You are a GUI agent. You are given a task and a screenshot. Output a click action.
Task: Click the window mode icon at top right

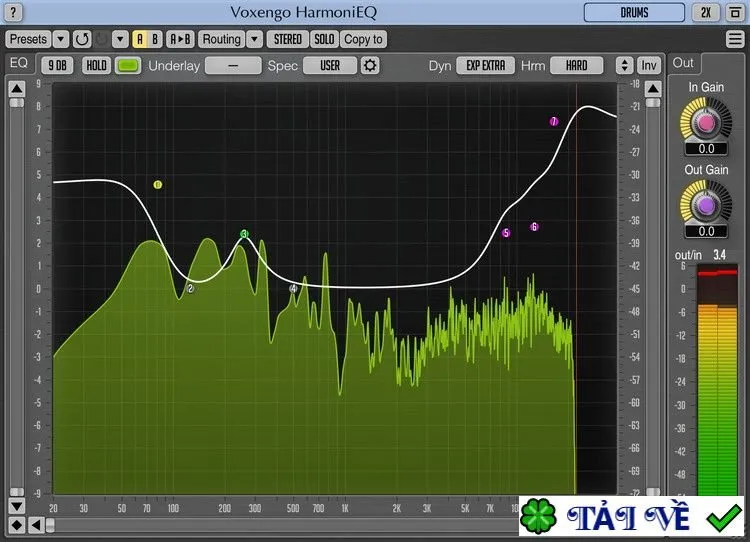pyautogui.click(x=735, y=12)
